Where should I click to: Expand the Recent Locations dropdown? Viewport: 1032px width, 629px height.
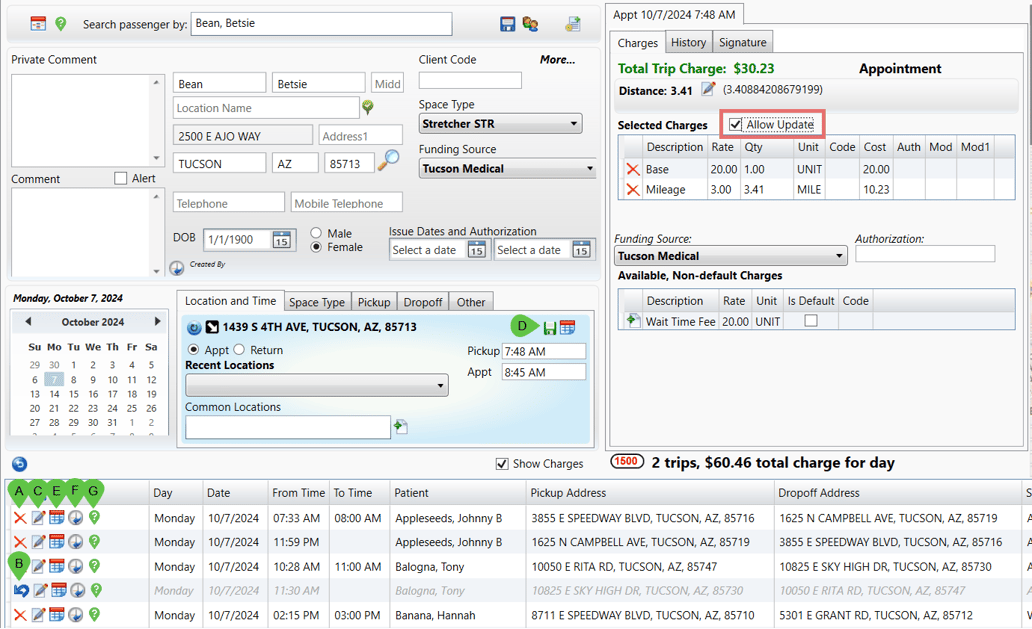[440, 383]
